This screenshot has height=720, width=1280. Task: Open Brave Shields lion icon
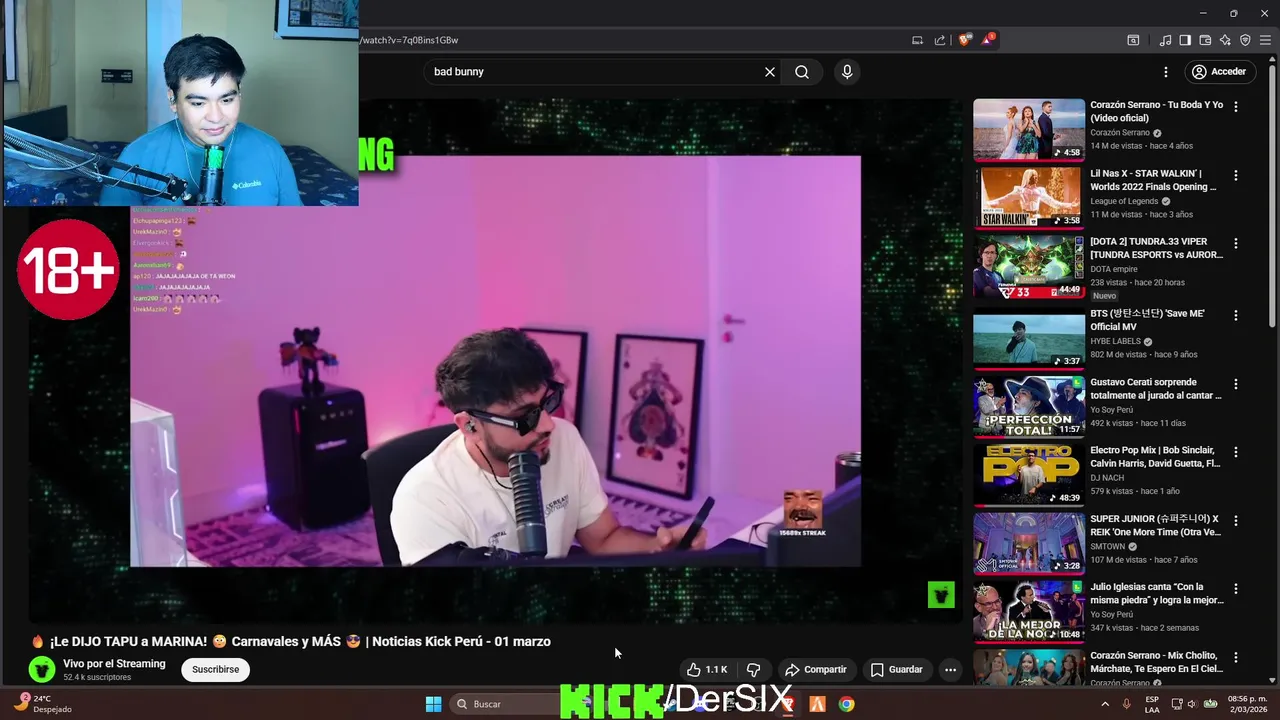(x=964, y=40)
